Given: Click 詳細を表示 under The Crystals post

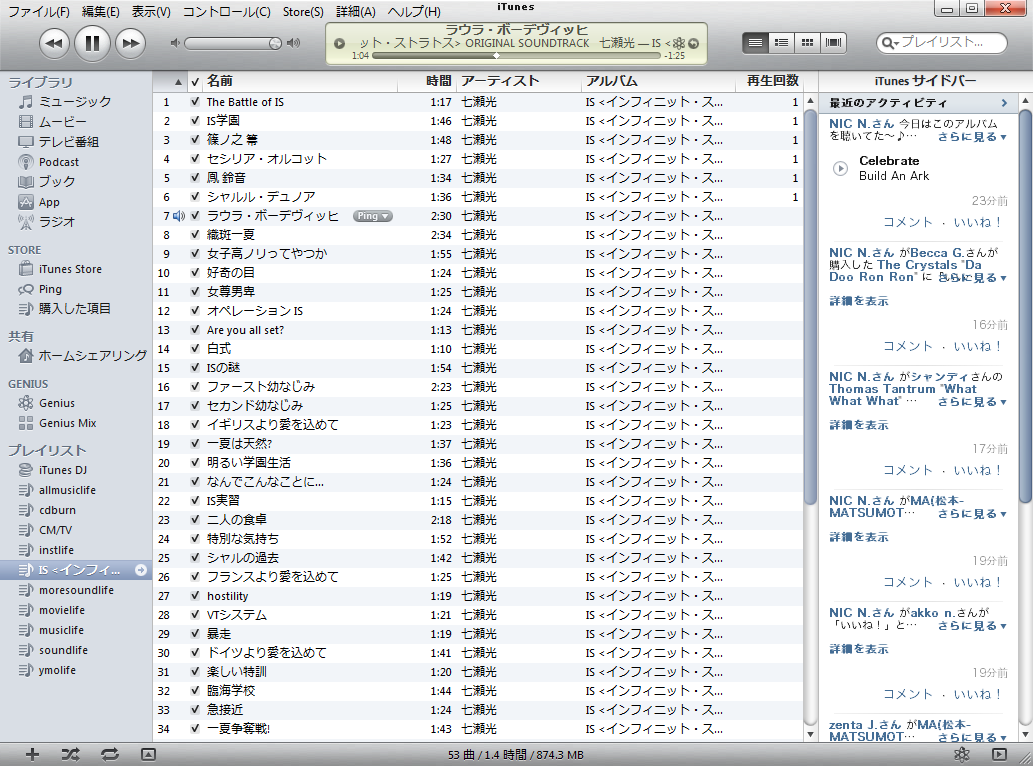Looking at the screenshot, I should 859,301.
